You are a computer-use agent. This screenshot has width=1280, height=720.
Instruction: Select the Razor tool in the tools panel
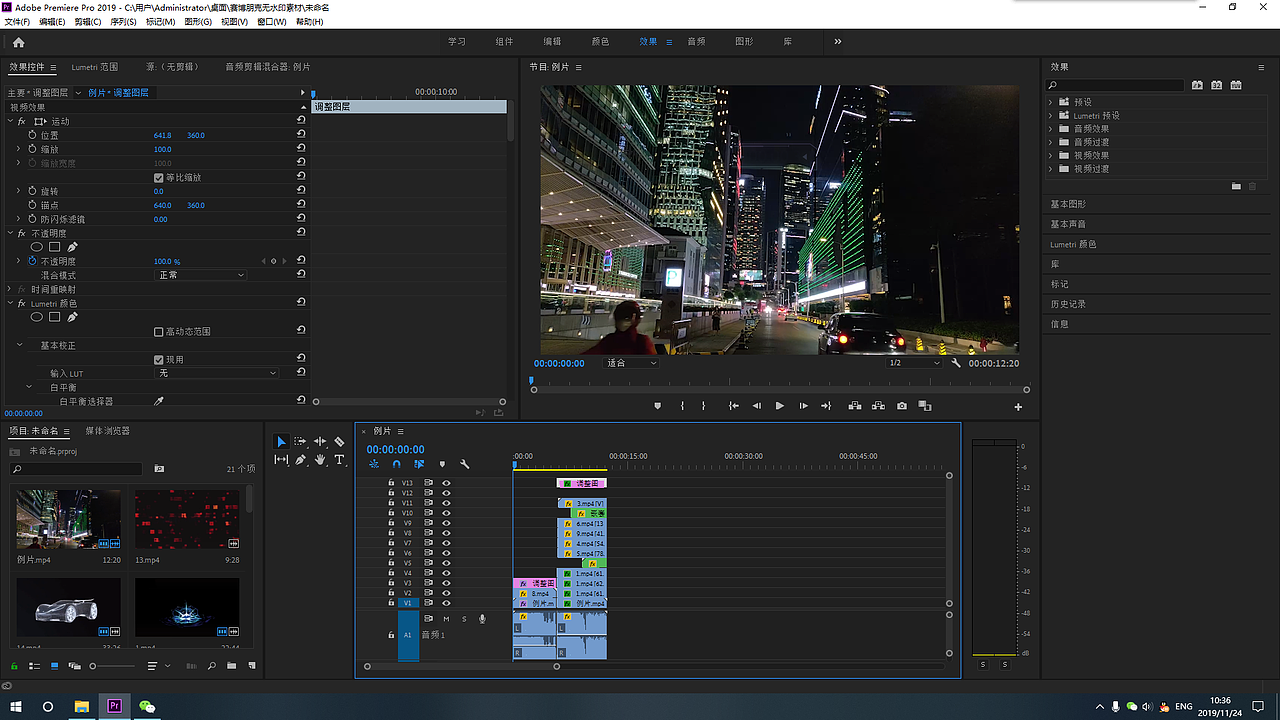point(339,442)
